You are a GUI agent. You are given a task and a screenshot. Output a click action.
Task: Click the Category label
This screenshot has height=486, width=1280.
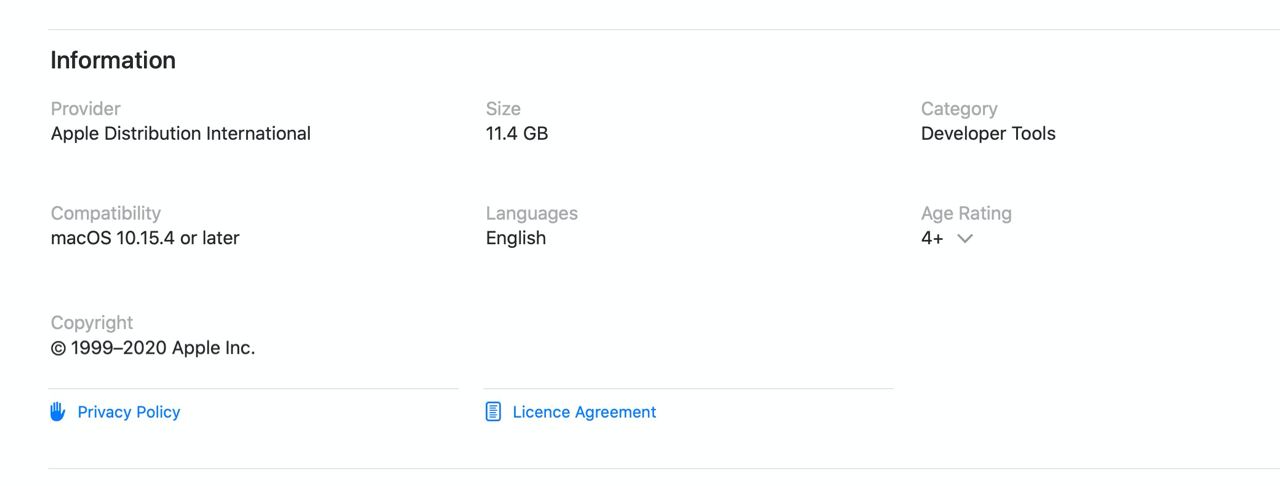click(x=959, y=108)
